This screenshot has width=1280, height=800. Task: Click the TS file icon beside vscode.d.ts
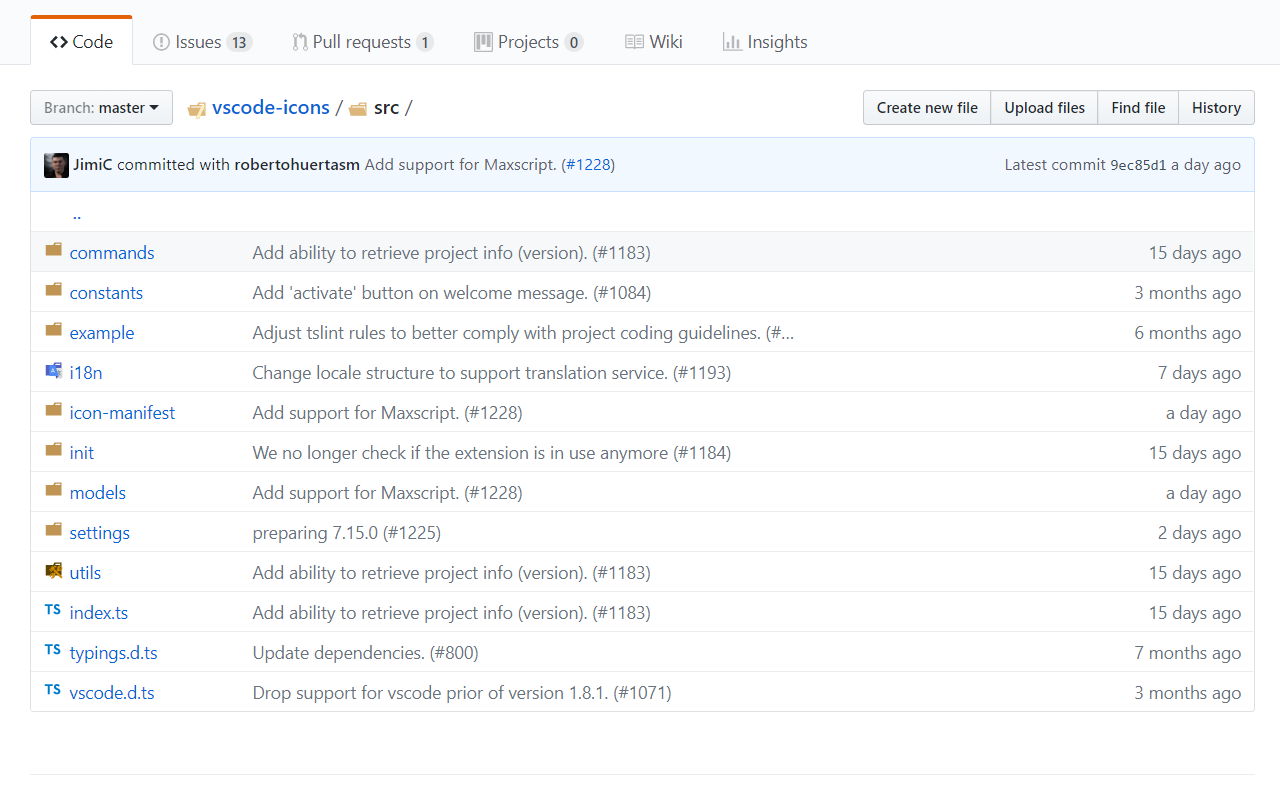(53, 690)
